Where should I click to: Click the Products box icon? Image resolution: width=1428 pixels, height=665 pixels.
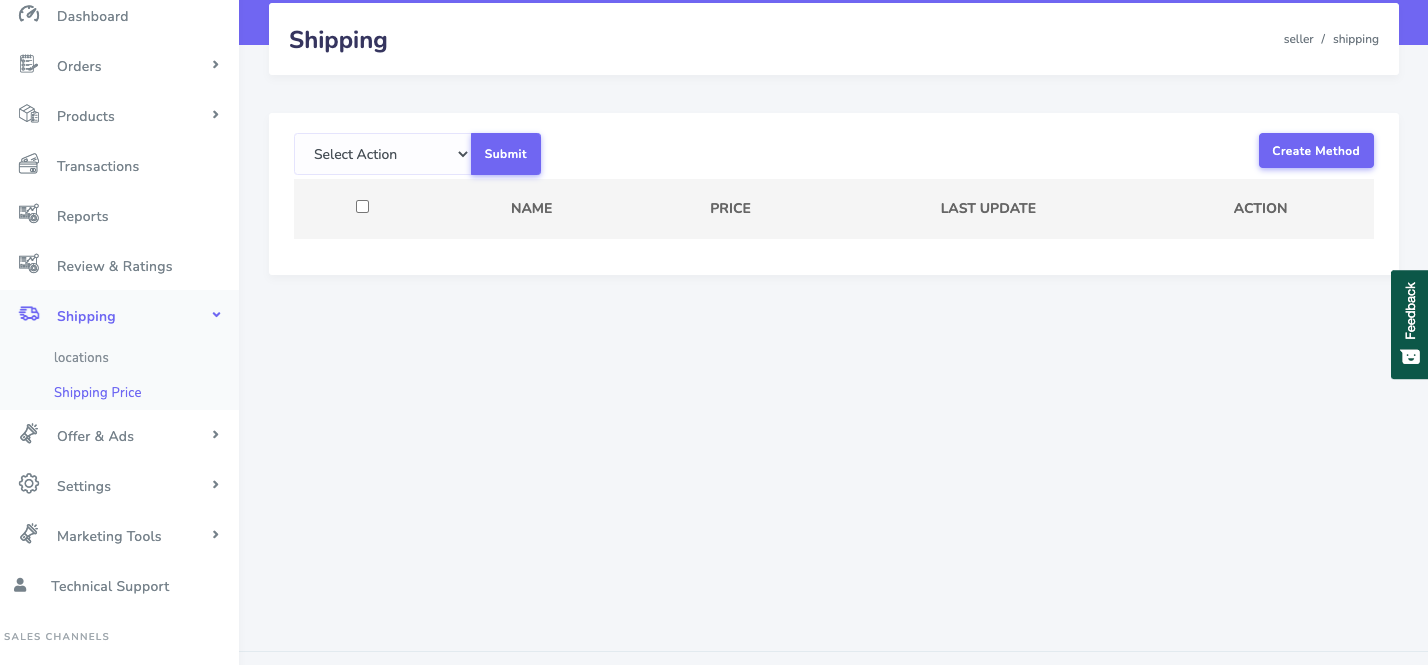point(29,115)
